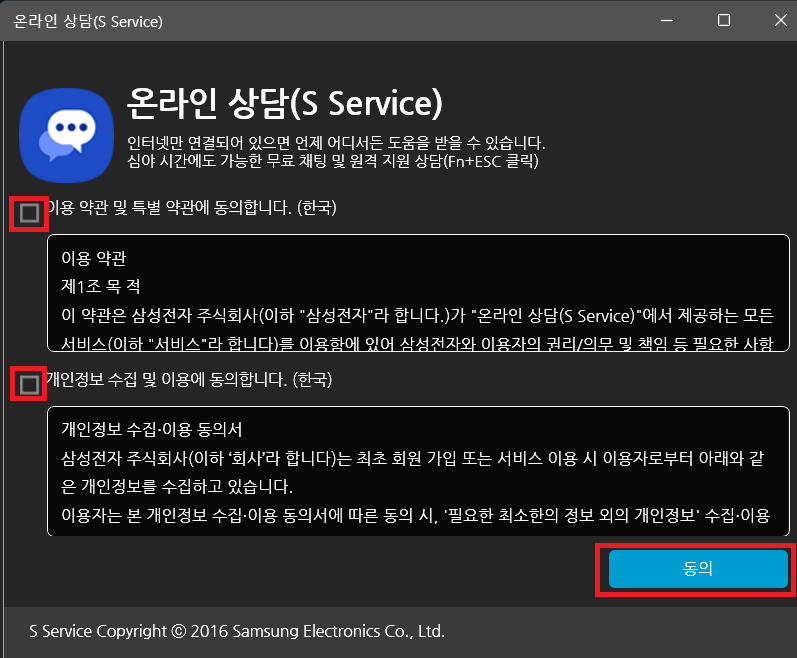Click inside the 개인정보 수집·이용 동의서 text box

tap(418, 471)
